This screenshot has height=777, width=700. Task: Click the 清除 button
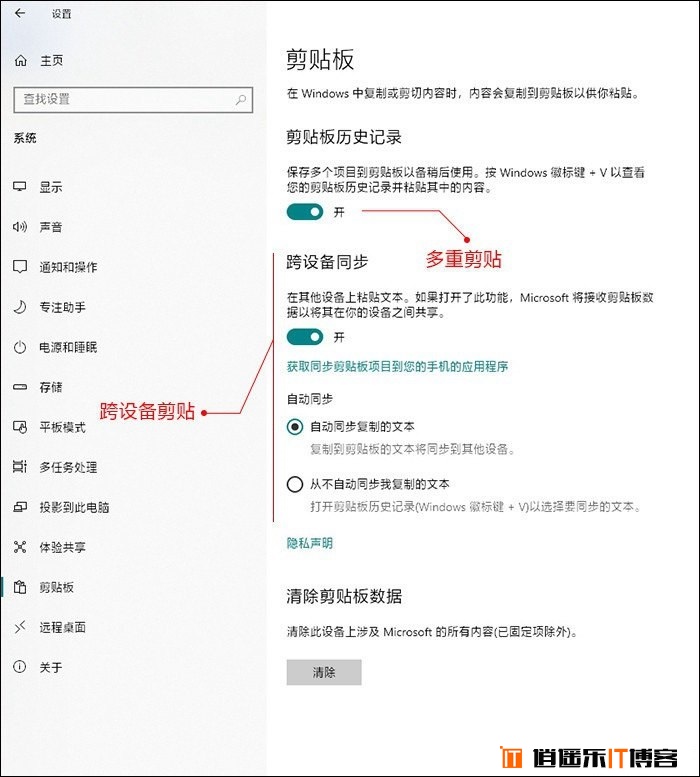click(x=324, y=672)
